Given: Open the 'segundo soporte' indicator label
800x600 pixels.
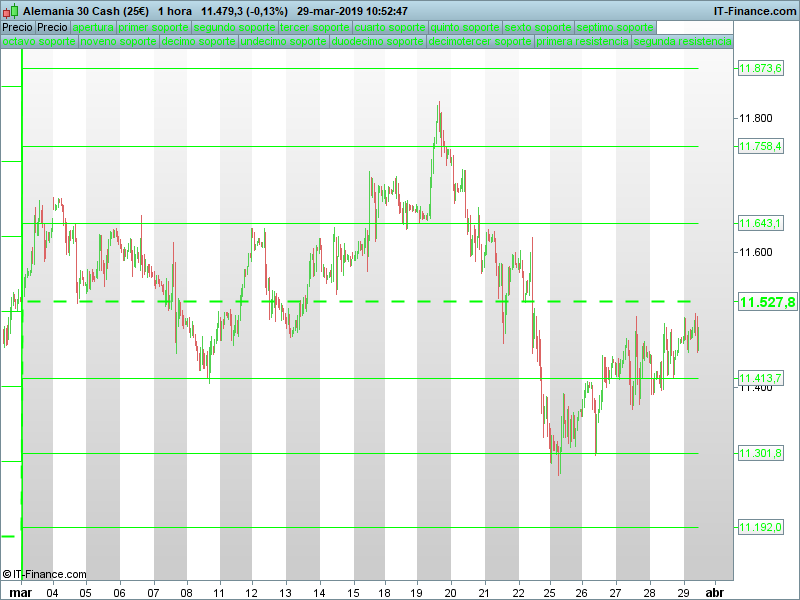Looking at the screenshot, I should 234,27.
